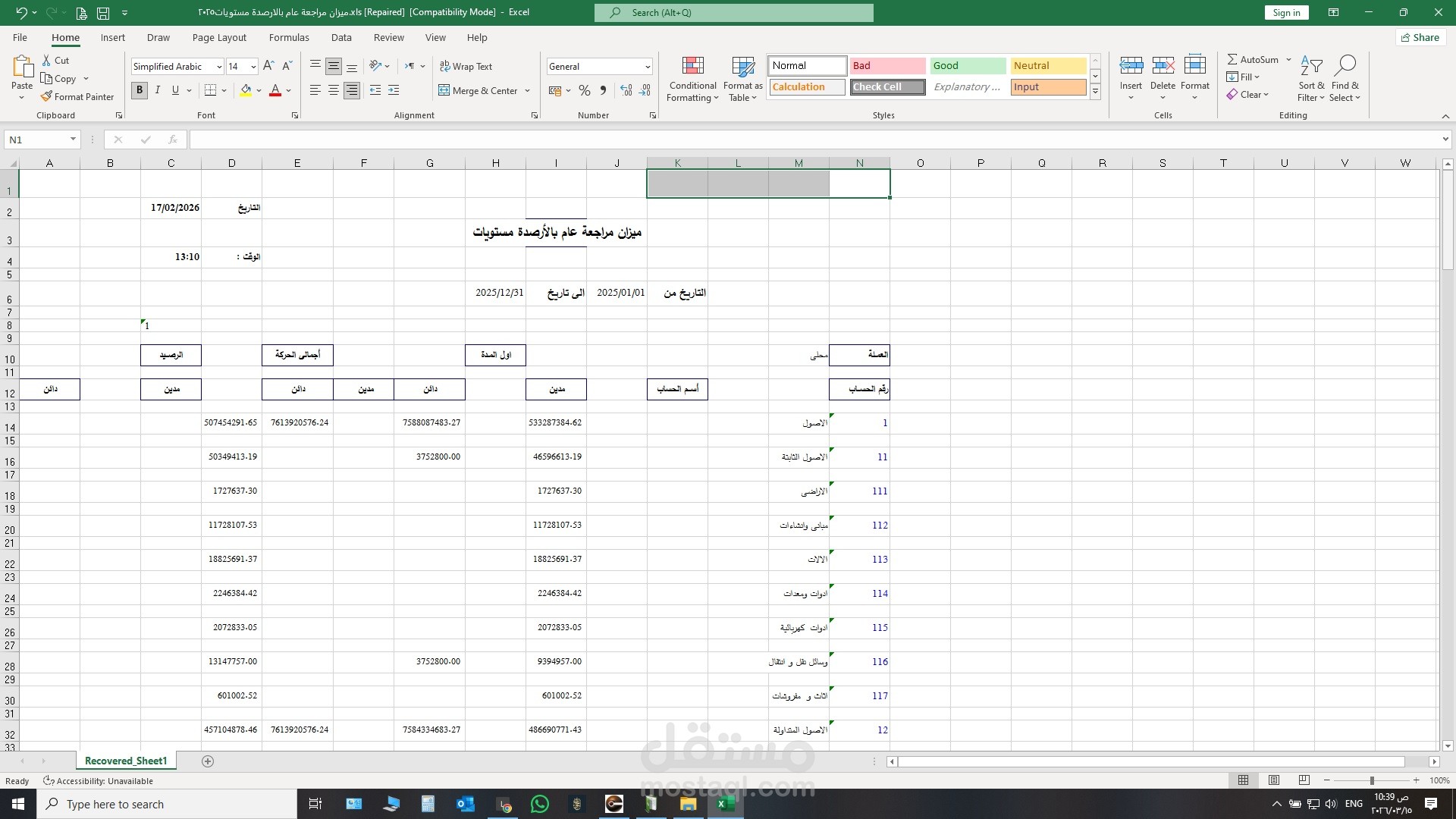Open the Fill dropdown
This screenshot has height=819, width=1456.
1242,77
